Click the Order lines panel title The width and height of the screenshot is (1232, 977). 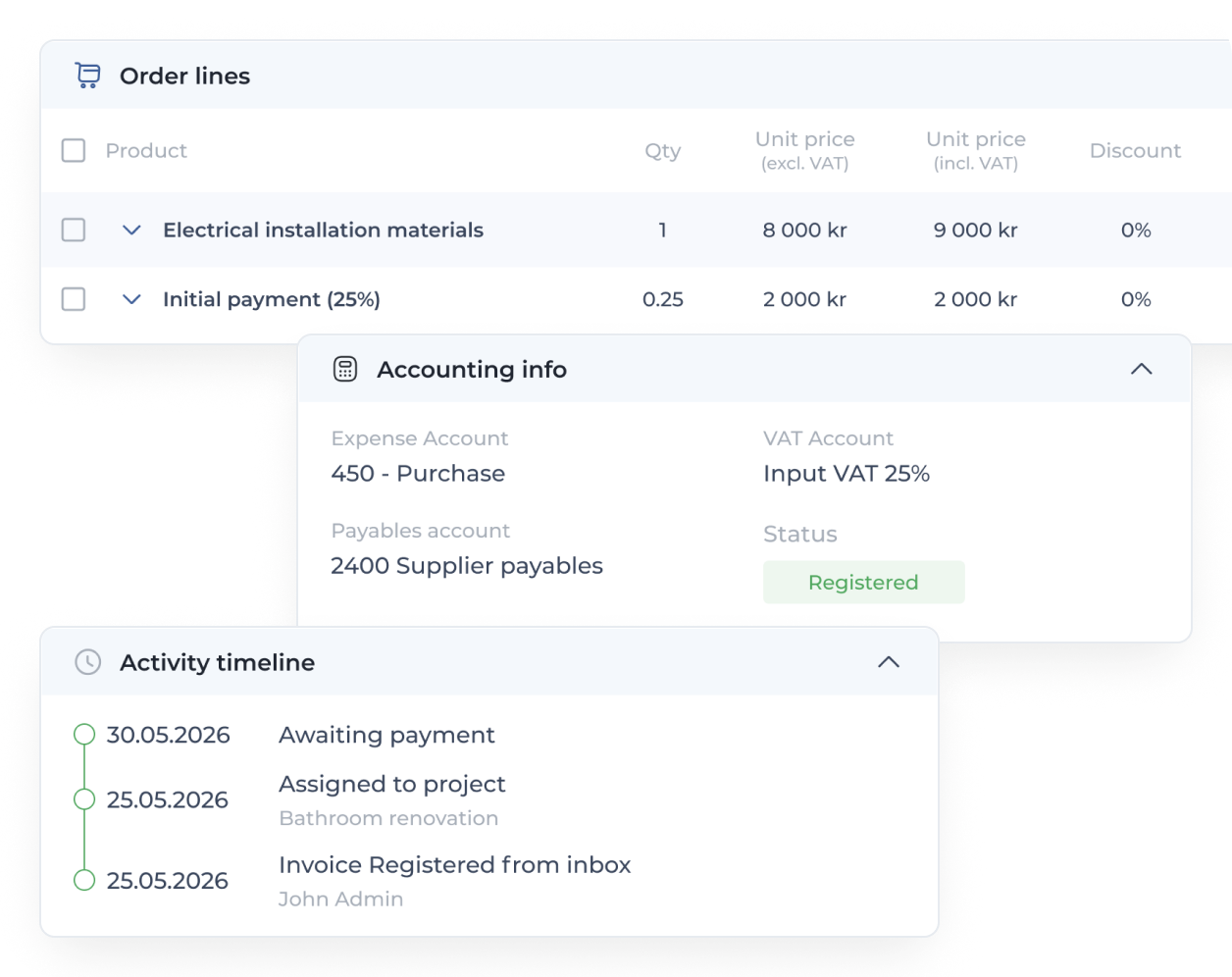(x=184, y=76)
